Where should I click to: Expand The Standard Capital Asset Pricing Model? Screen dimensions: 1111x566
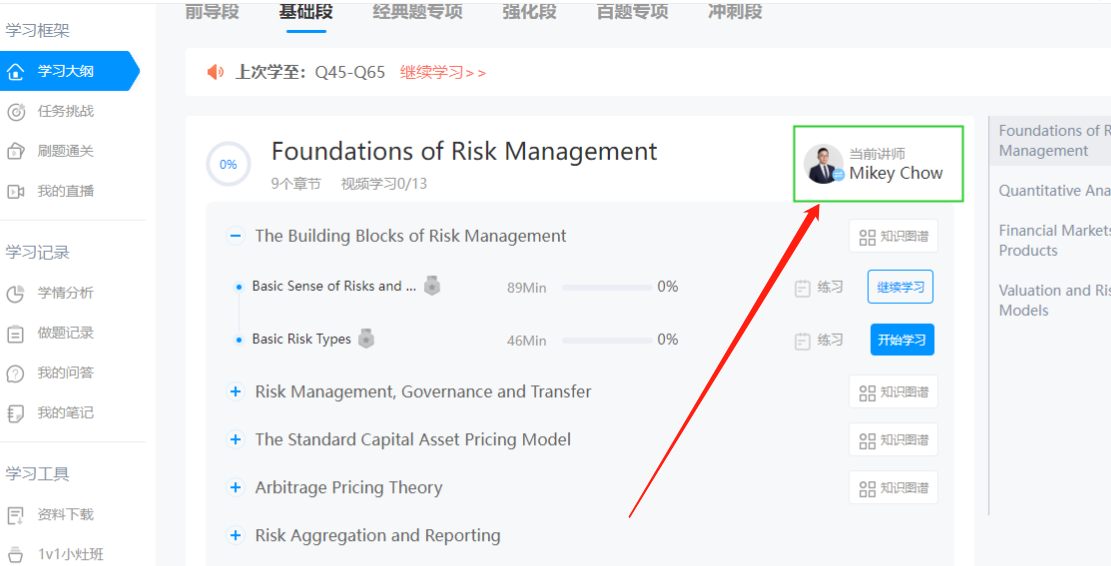(x=236, y=440)
